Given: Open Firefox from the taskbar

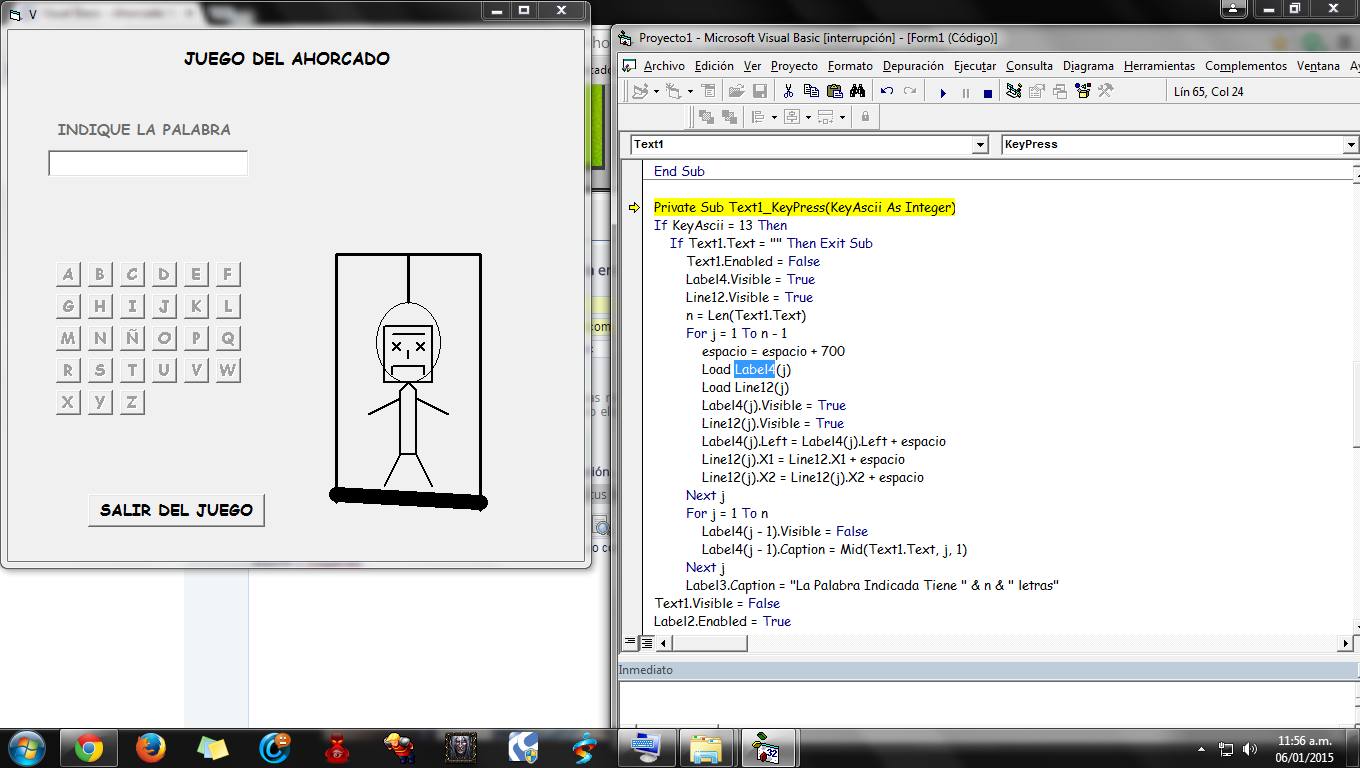Looking at the screenshot, I should [151, 747].
